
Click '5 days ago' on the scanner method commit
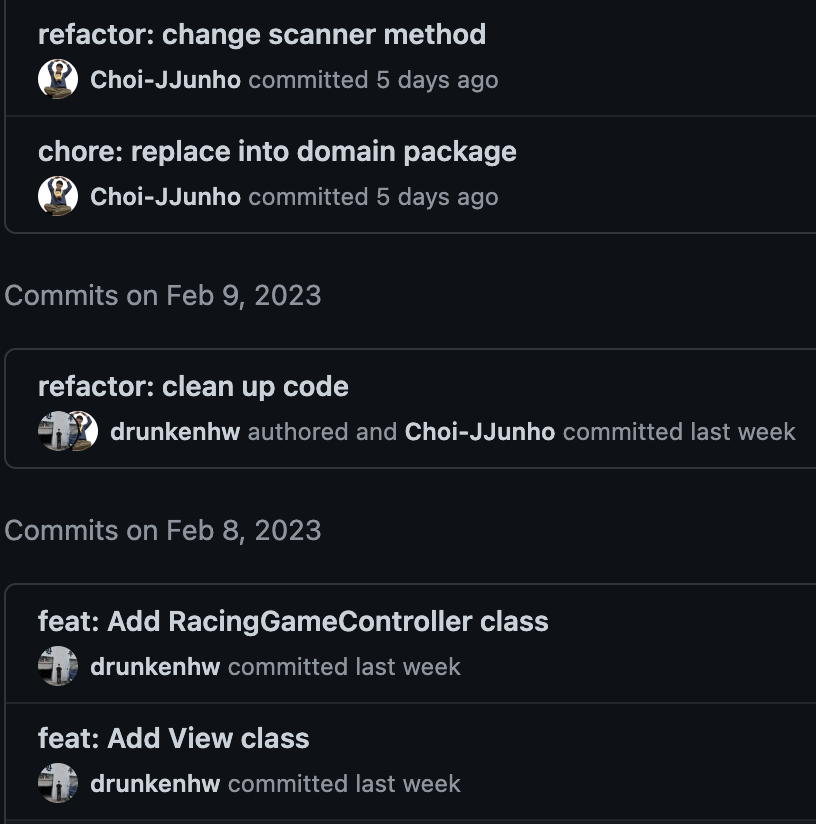click(x=437, y=80)
